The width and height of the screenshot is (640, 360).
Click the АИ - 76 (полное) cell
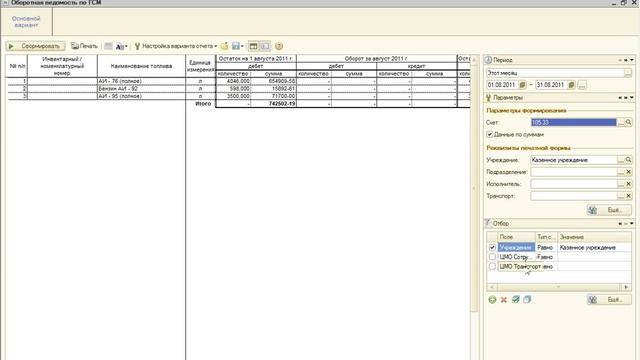(141, 81)
